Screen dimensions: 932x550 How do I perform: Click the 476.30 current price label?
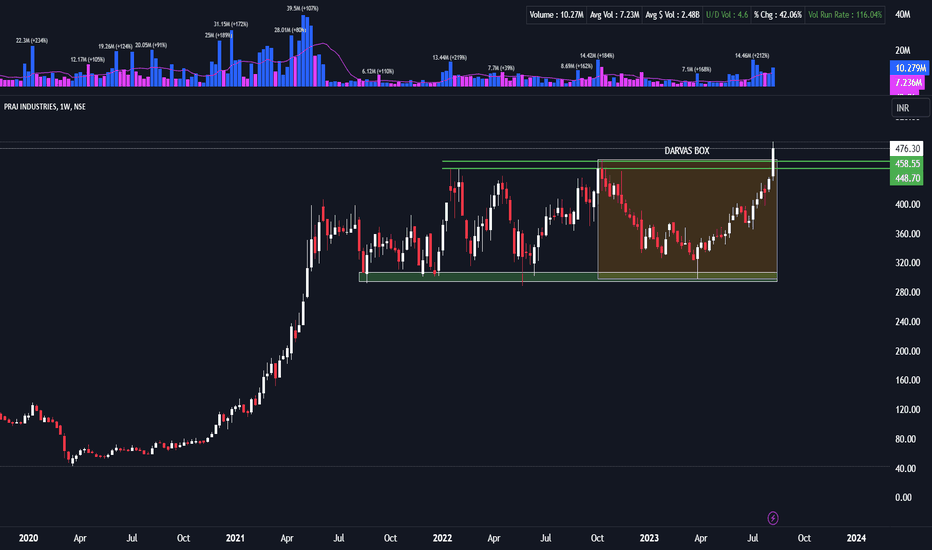point(906,149)
